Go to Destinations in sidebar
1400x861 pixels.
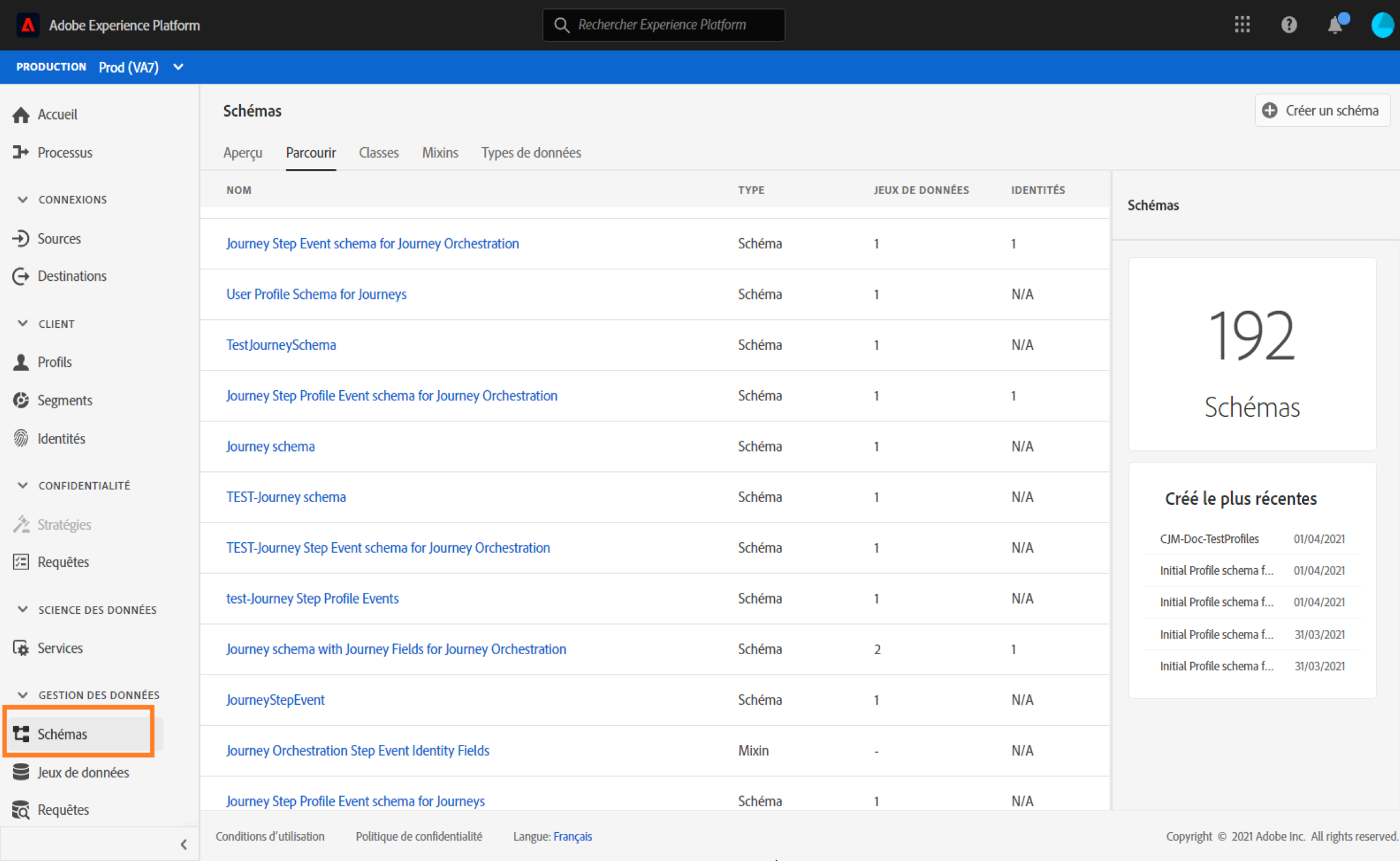tap(72, 276)
